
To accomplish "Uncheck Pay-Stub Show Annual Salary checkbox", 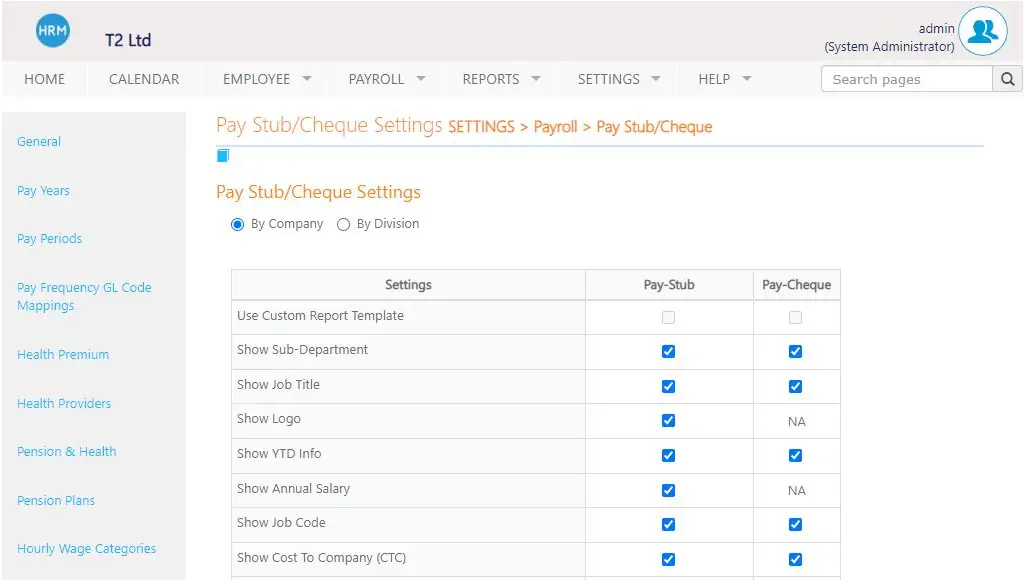I will [x=668, y=491].
